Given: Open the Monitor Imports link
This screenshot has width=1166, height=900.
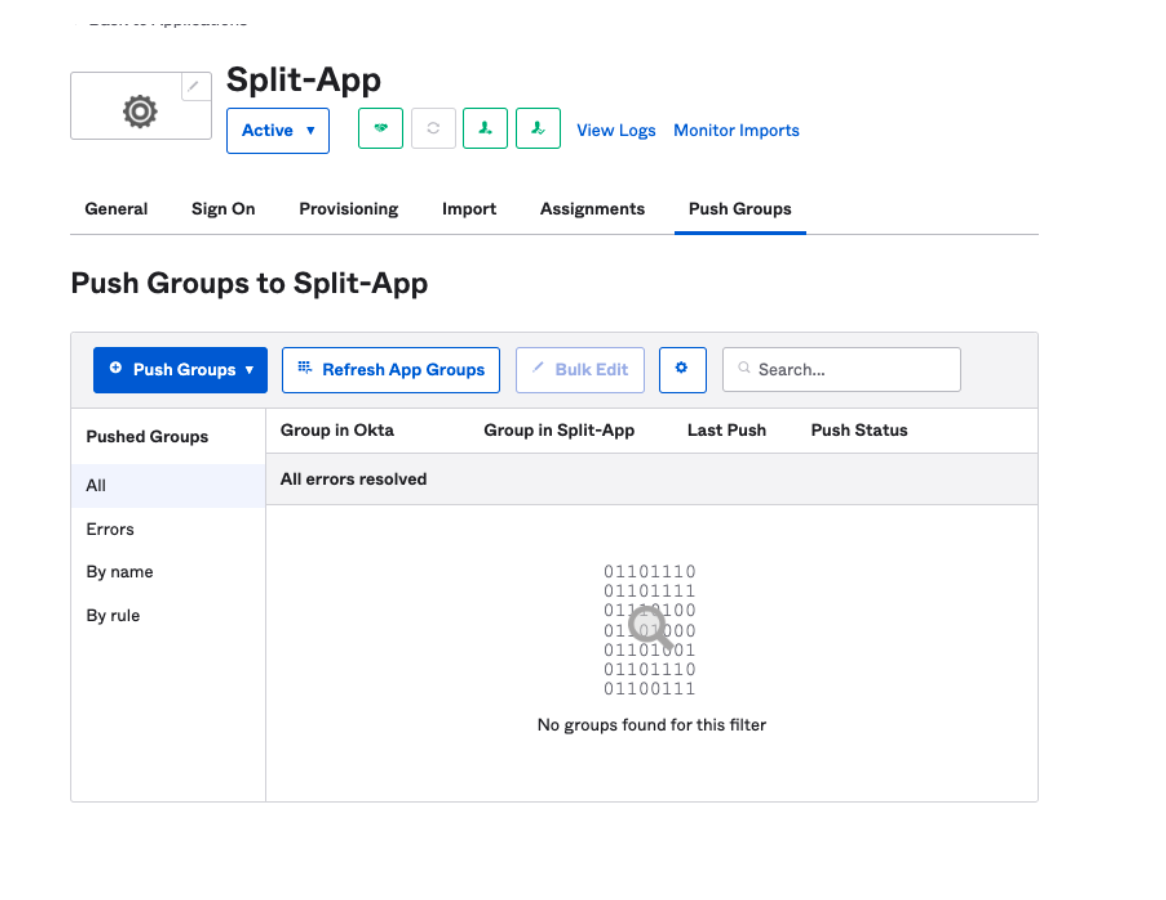Looking at the screenshot, I should [736, 131].
